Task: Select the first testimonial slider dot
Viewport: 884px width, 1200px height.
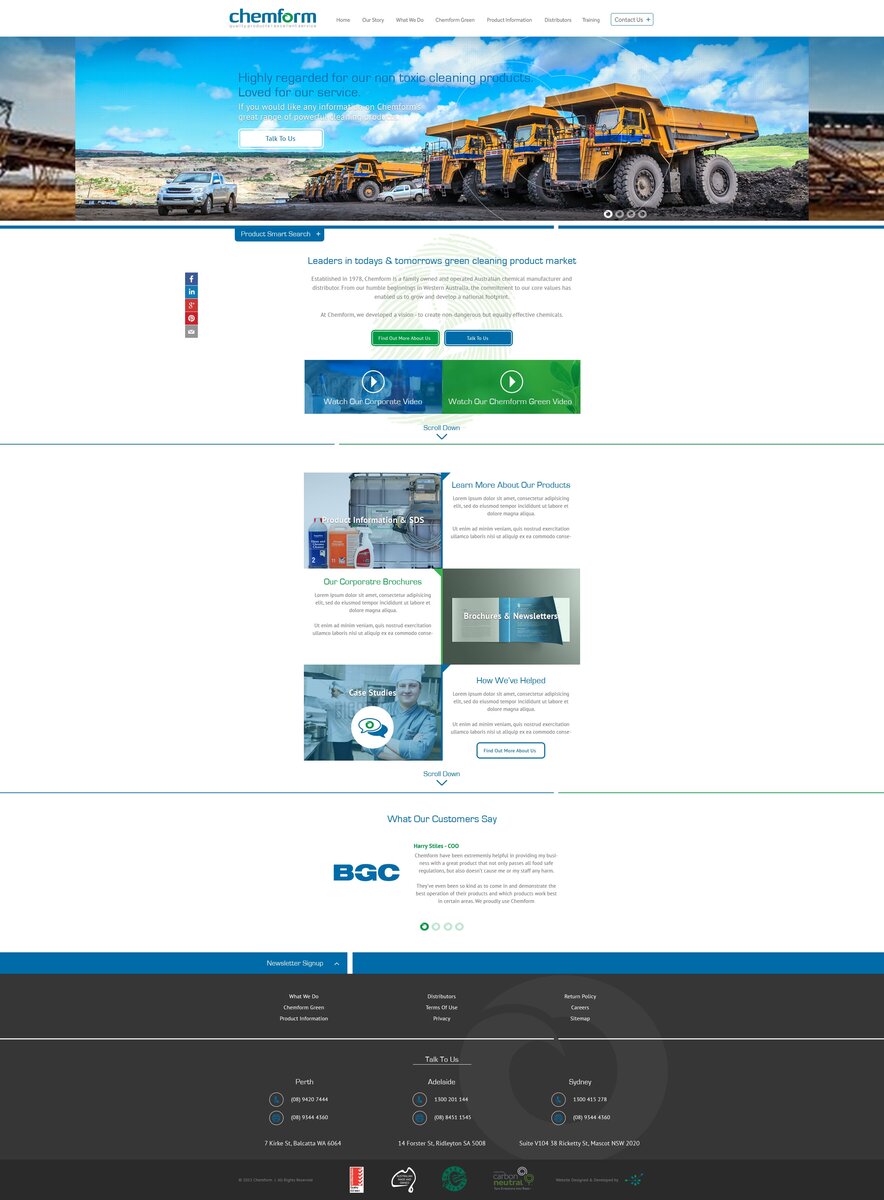Action: pos(424,926)
